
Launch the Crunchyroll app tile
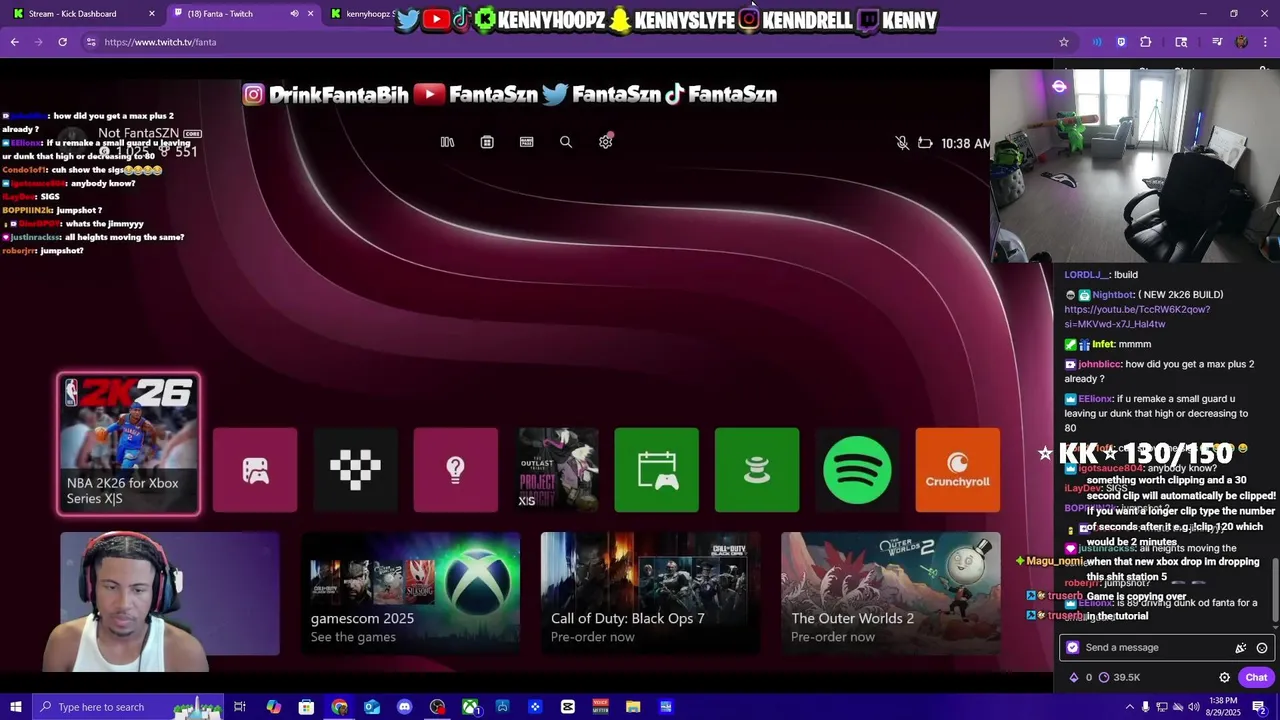coord(958,470)
